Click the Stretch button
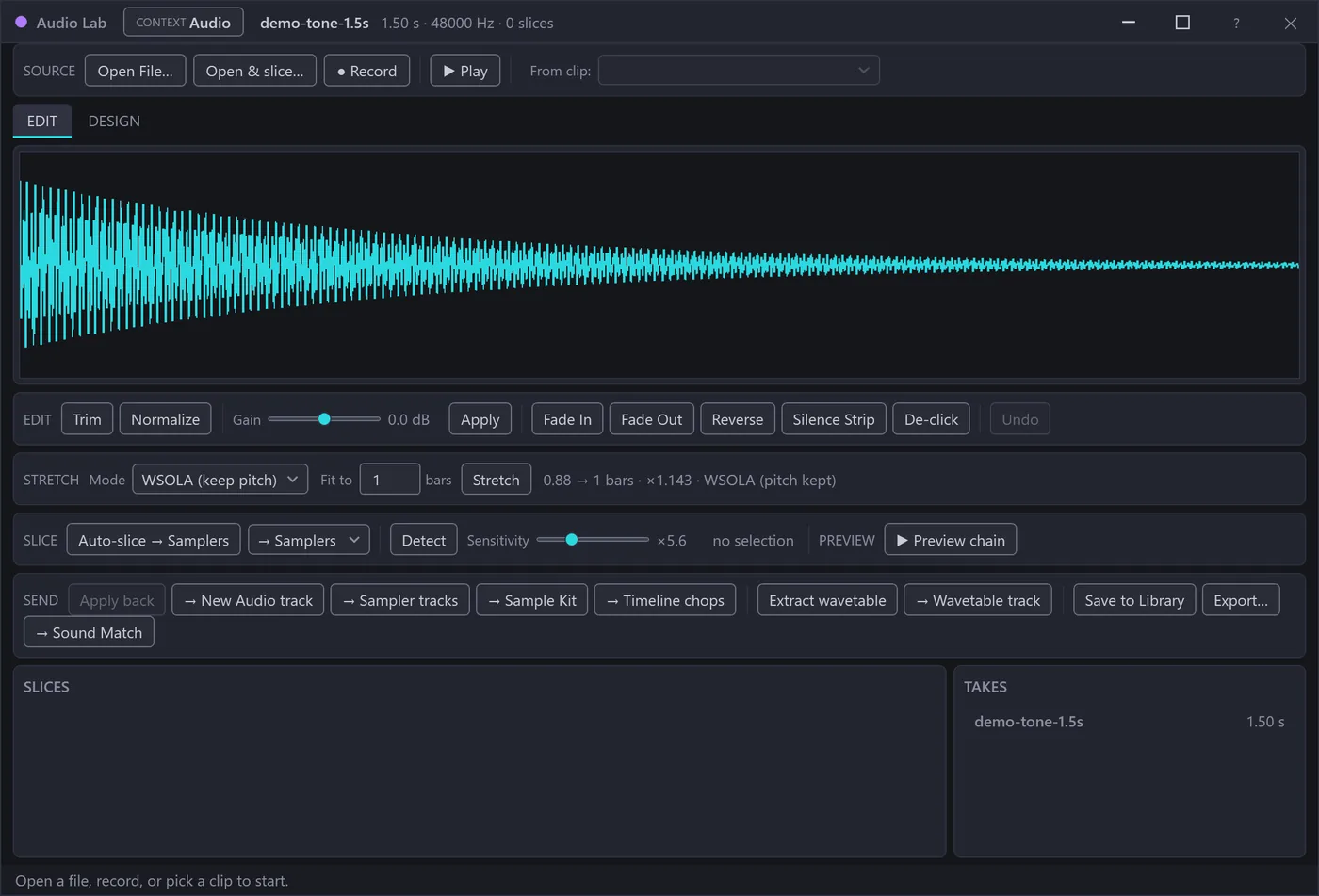Image resolution: width=1319 pixels, height=896 pixels. coord(496,480)
